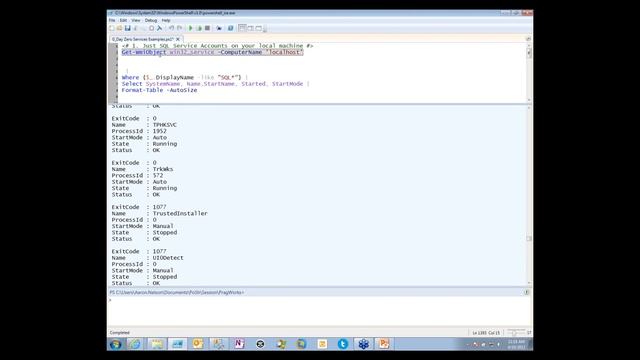
Task: Clear the output pane using the toolbar icon
Action: (x=160, y=28)
